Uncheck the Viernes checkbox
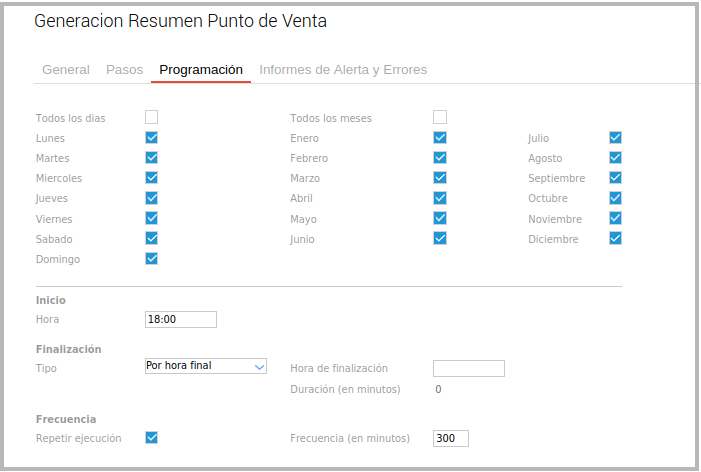701x472 pixels. [152, 218]
